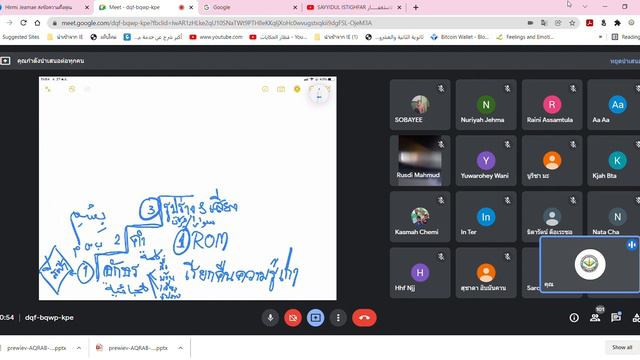Select Raini Assamtula participant tile

552,104
